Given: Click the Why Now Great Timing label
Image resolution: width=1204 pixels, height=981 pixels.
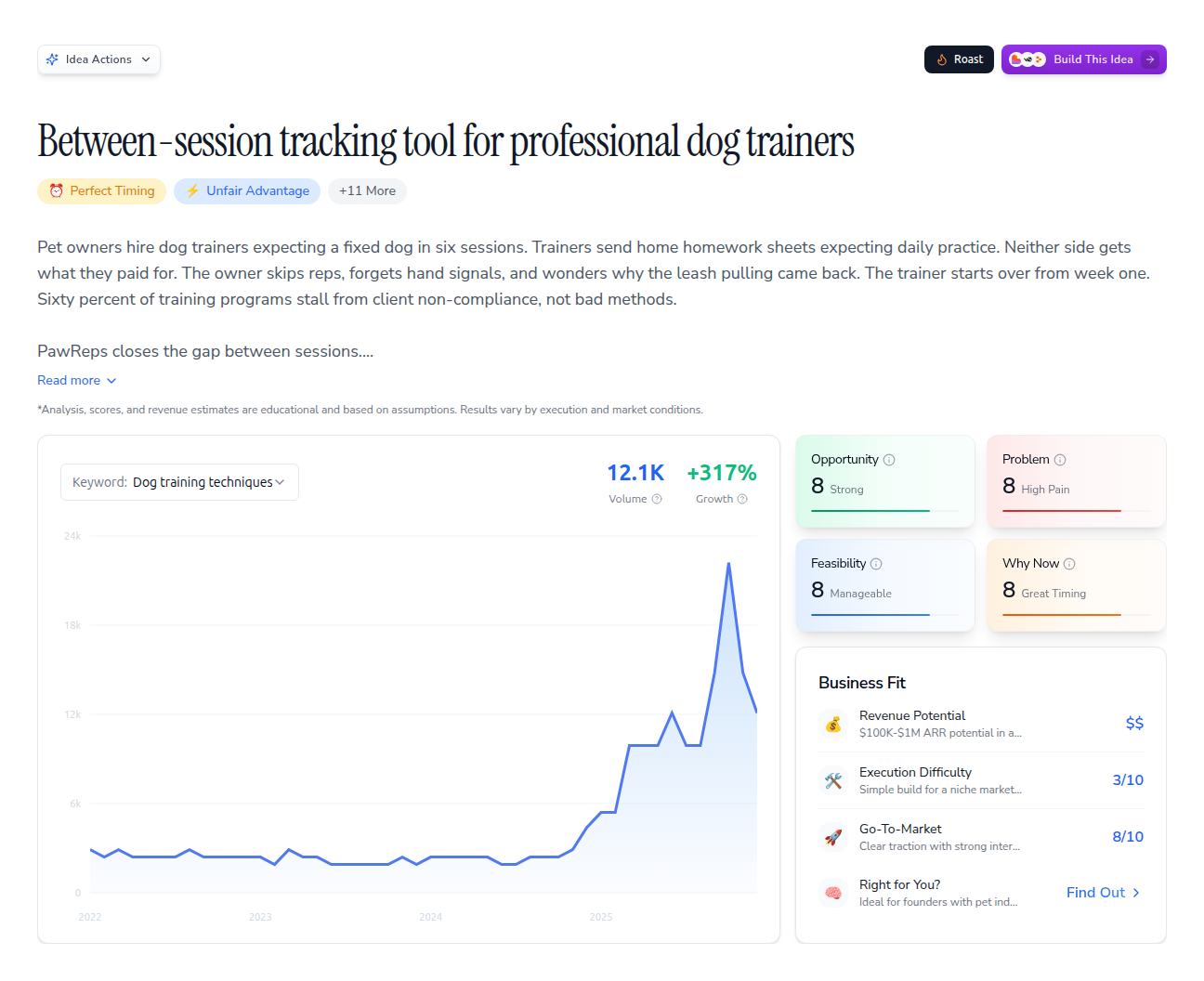Looking at the screenshot, I should (1053, 594).
